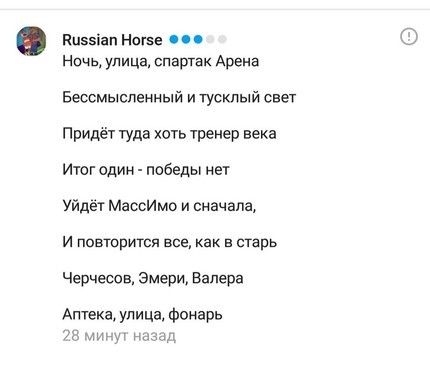
Task: Click the third blue rating dot
Action: point(198,40)
